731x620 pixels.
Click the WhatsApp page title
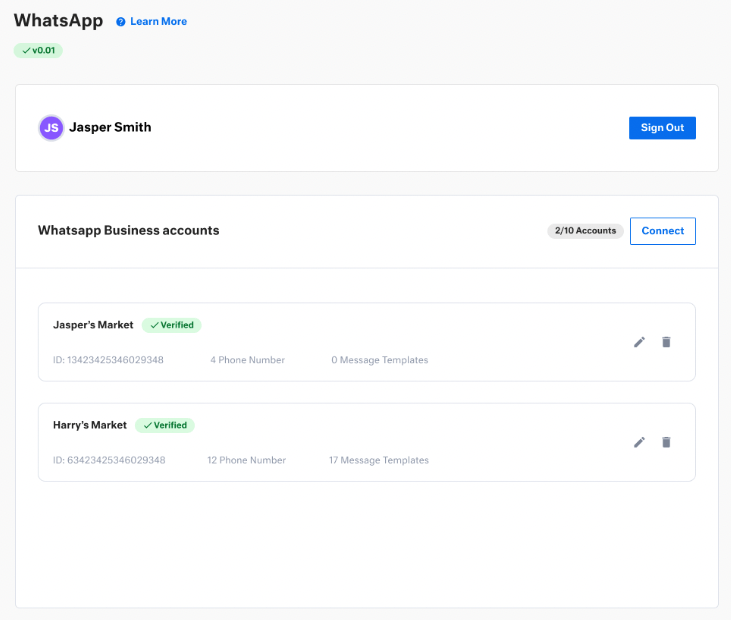click(58, 21)
